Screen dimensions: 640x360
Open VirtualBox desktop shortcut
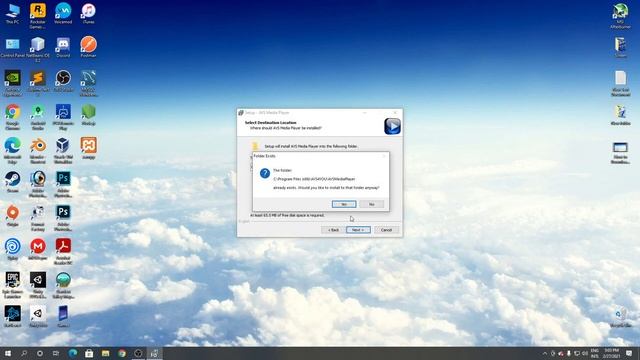[x=63, y=151]
